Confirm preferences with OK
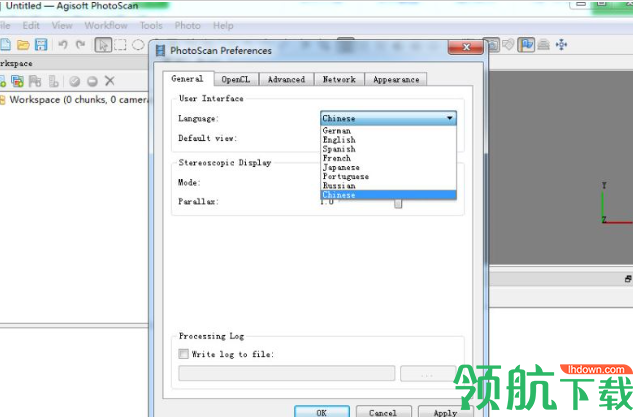Viewport: 633px width, 417px height. pos(322,412)
